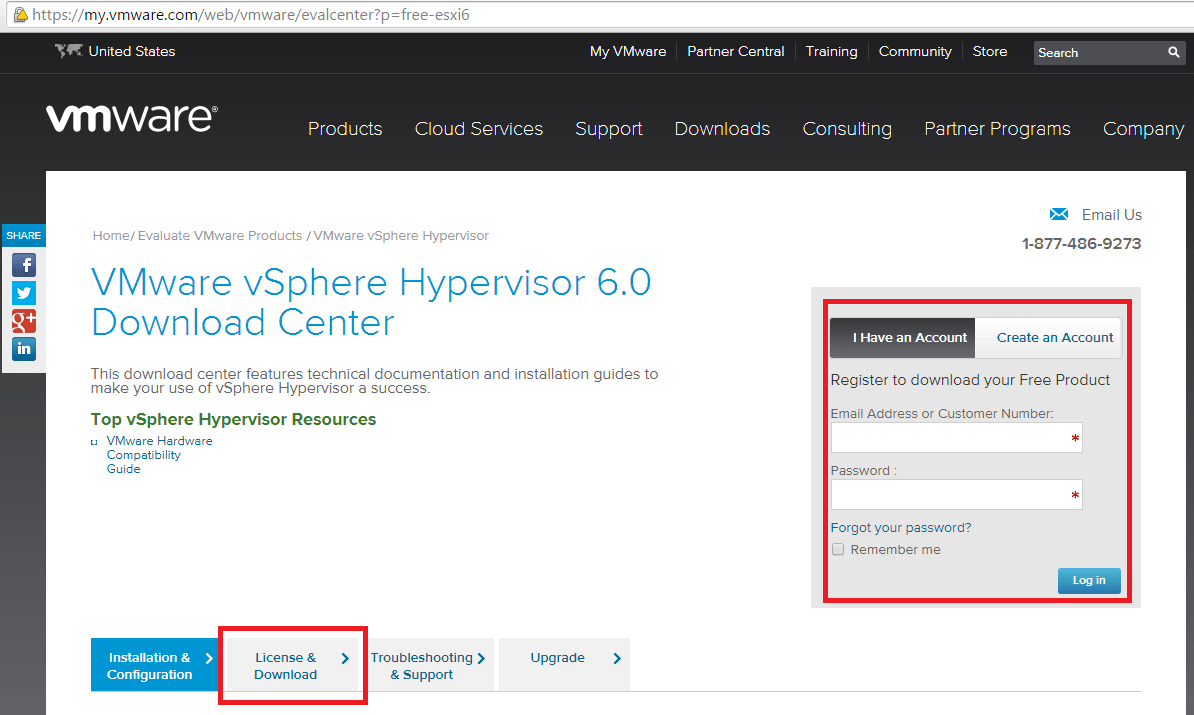Click the Password input field
Screen dimensions: 1194x715
point(956,495)
